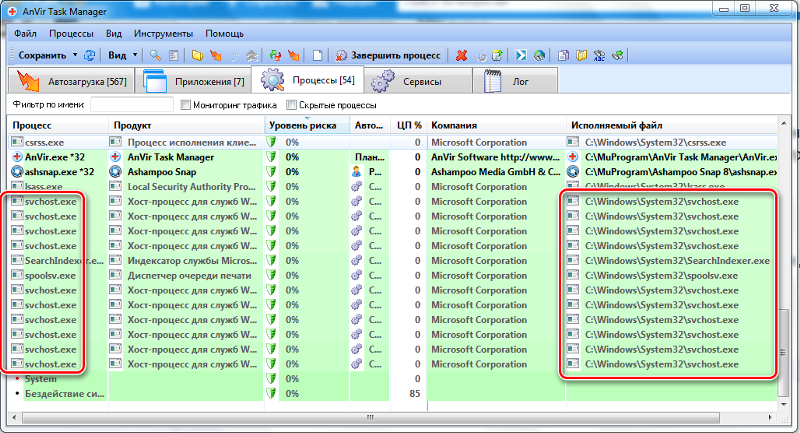Click in the Фильтр по имени input field

132,105
